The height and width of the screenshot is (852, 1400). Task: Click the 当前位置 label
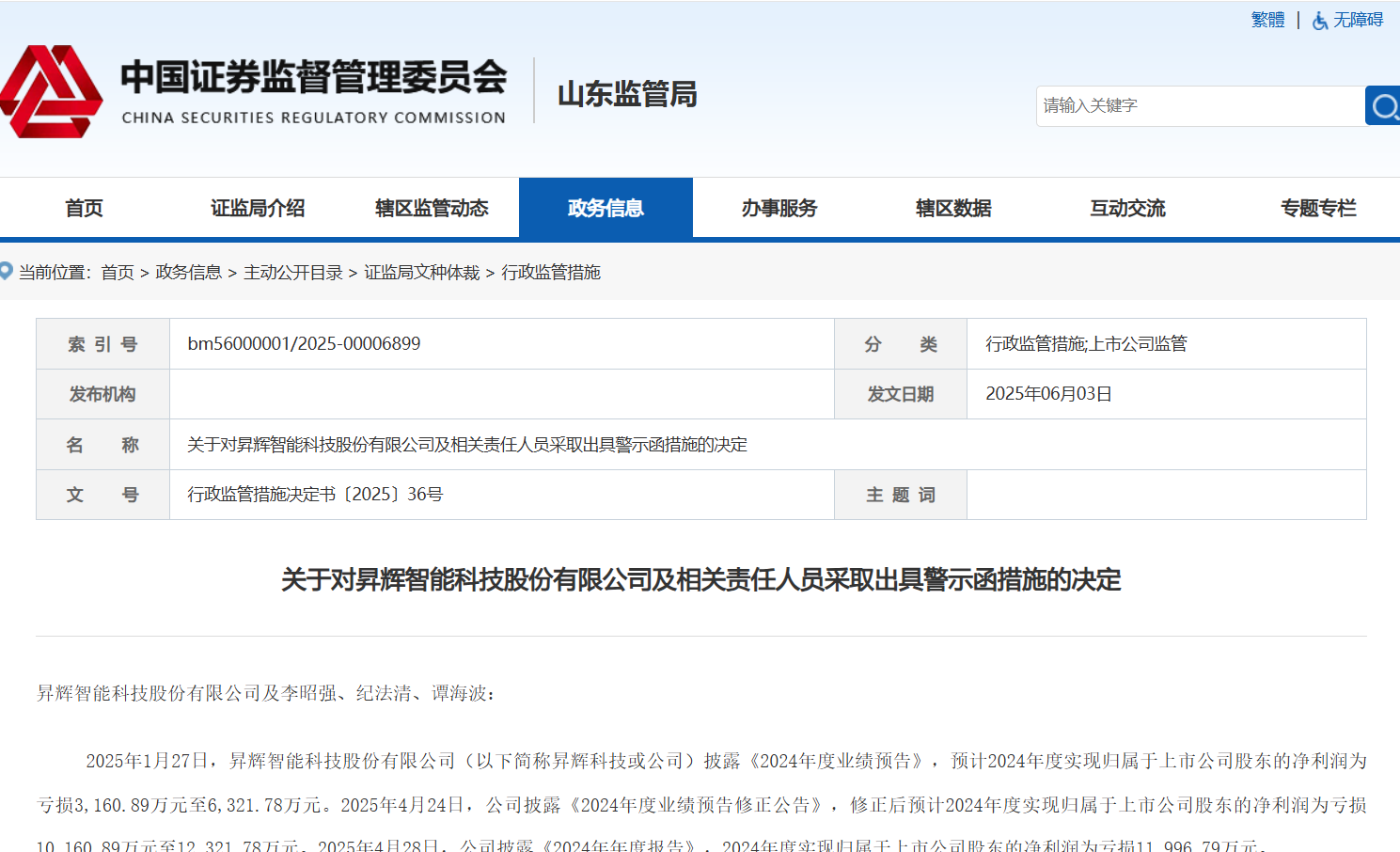[55, 273]
